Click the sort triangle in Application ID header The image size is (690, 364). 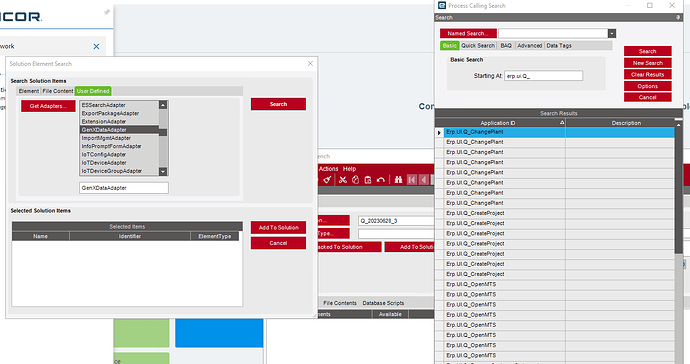coord(562,122)
